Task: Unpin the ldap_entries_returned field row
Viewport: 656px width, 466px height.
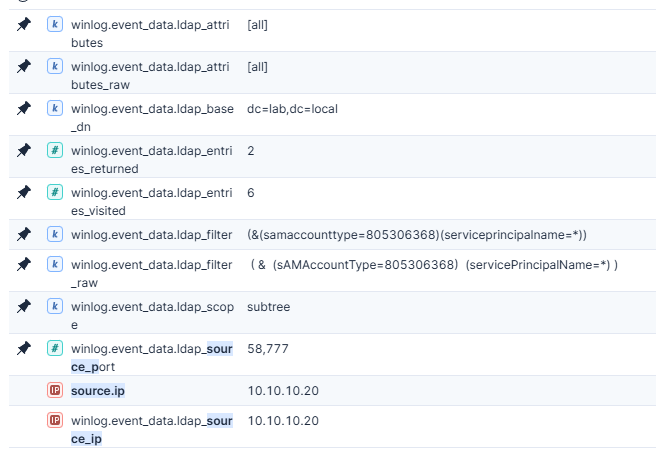Action: [x=24, y=150]
